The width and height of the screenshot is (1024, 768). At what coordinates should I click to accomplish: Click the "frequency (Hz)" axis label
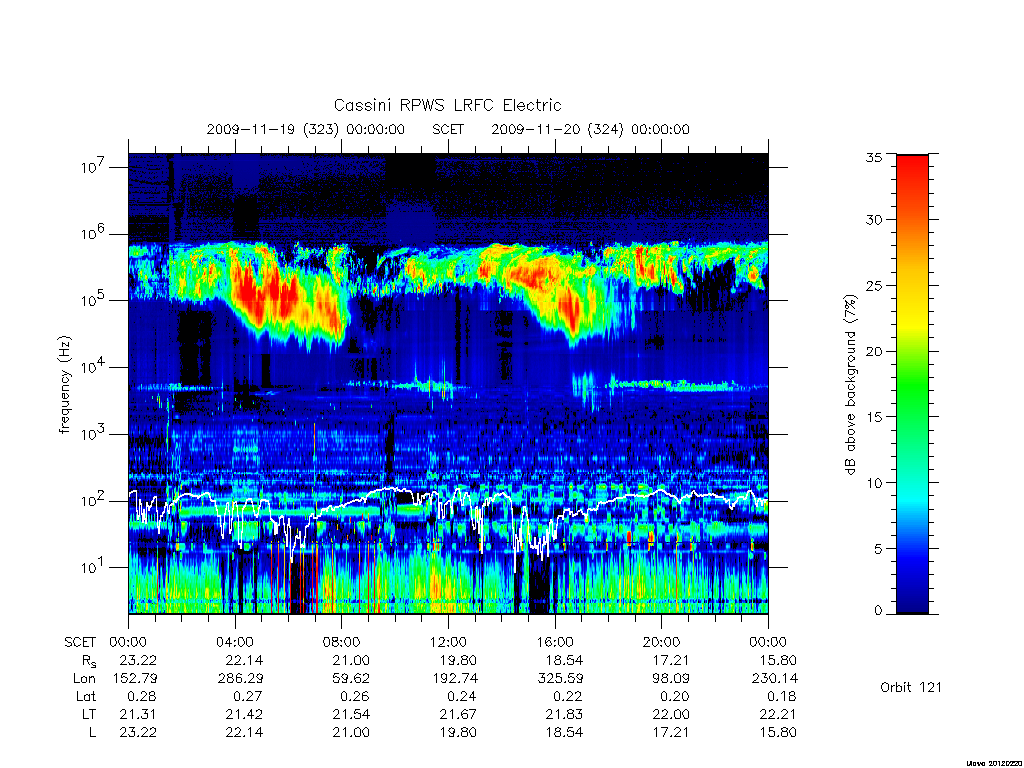pyautogui.click(x=64, y=385)
